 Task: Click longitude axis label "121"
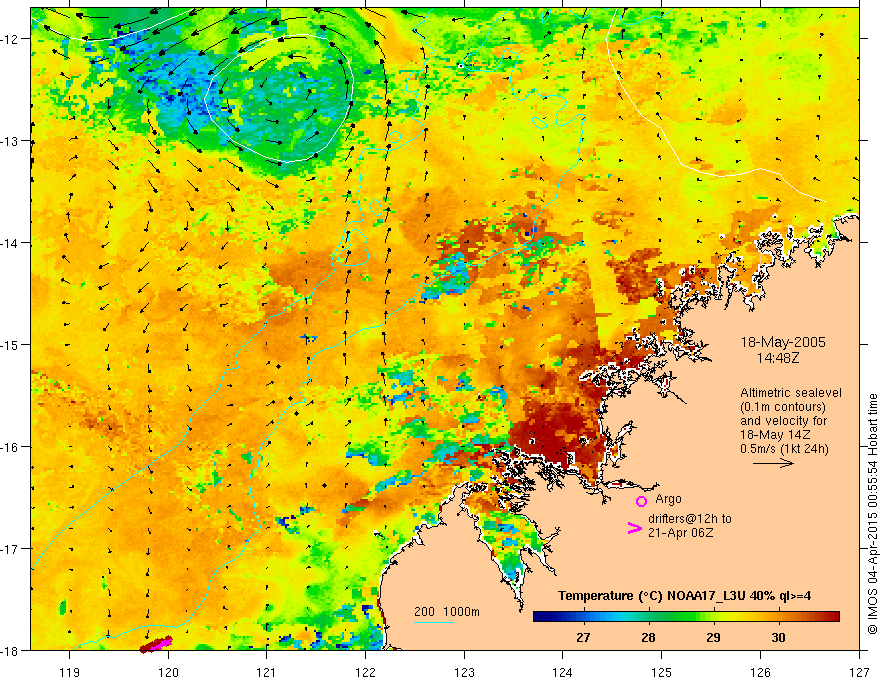(x=267, y=672)
